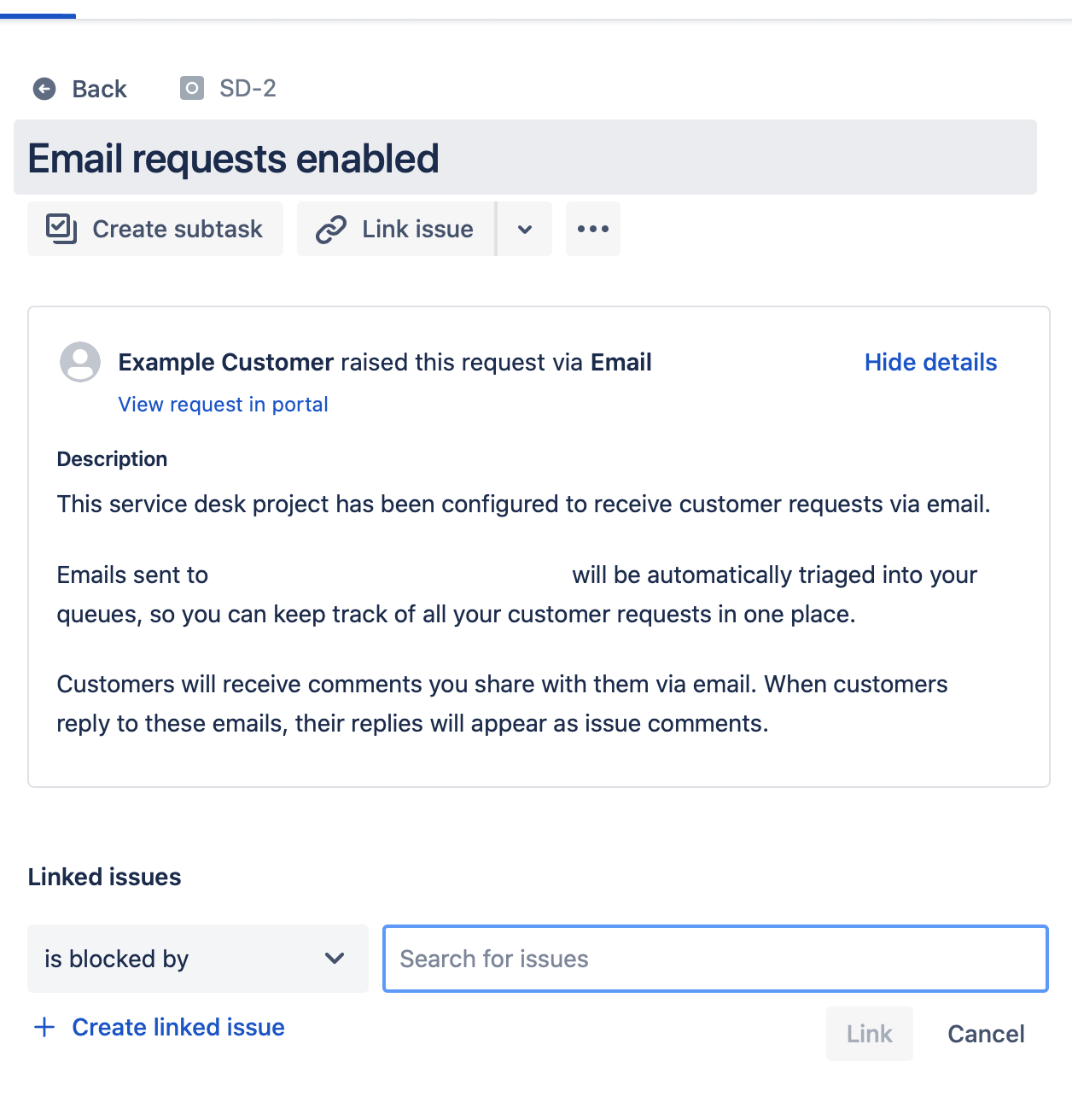
Task: Cancel linking an issue
Action: pyautogui.click(x=985, y=1034)
